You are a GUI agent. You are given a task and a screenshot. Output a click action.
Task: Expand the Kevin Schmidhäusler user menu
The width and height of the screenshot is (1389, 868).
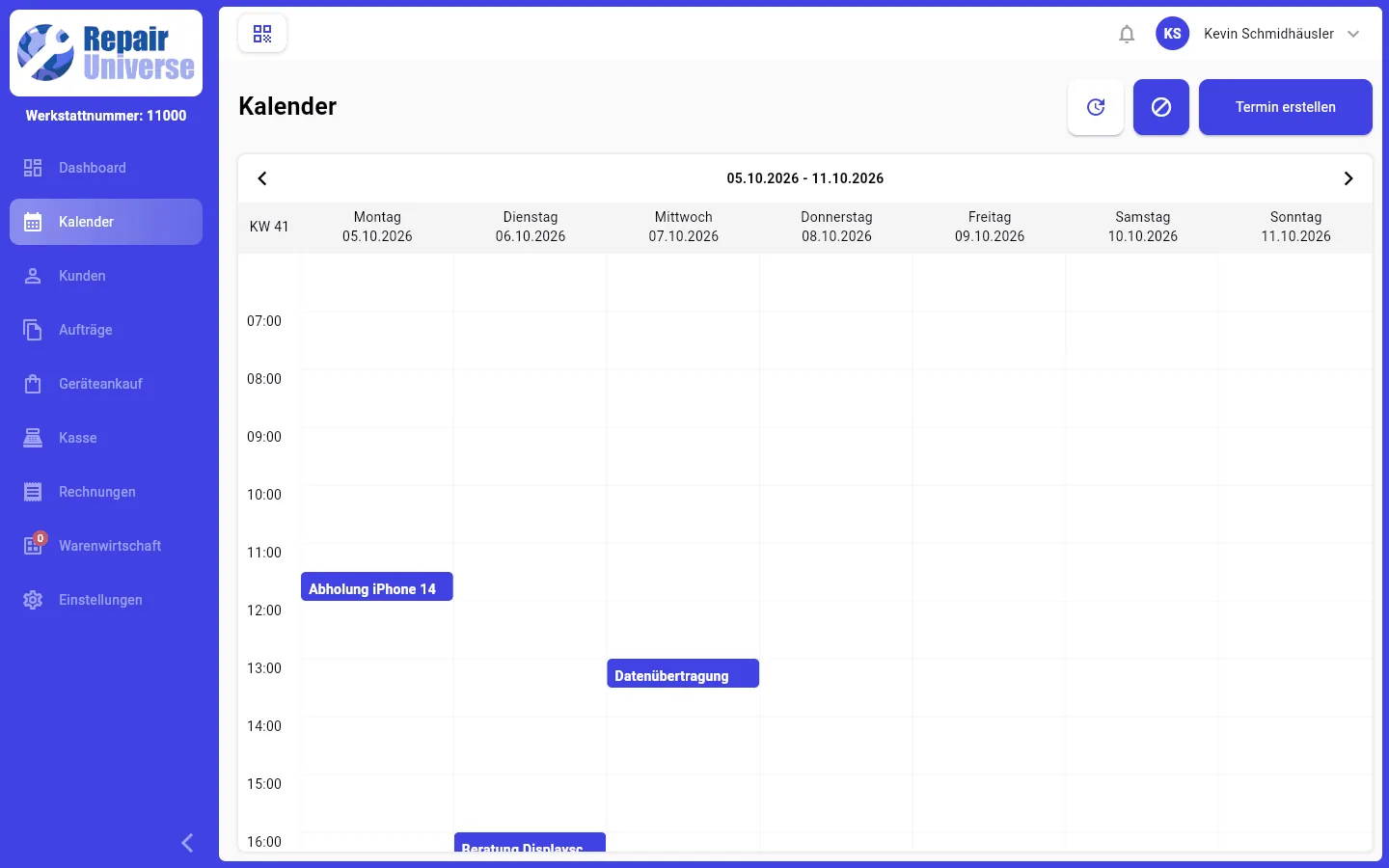[1353, 34]
